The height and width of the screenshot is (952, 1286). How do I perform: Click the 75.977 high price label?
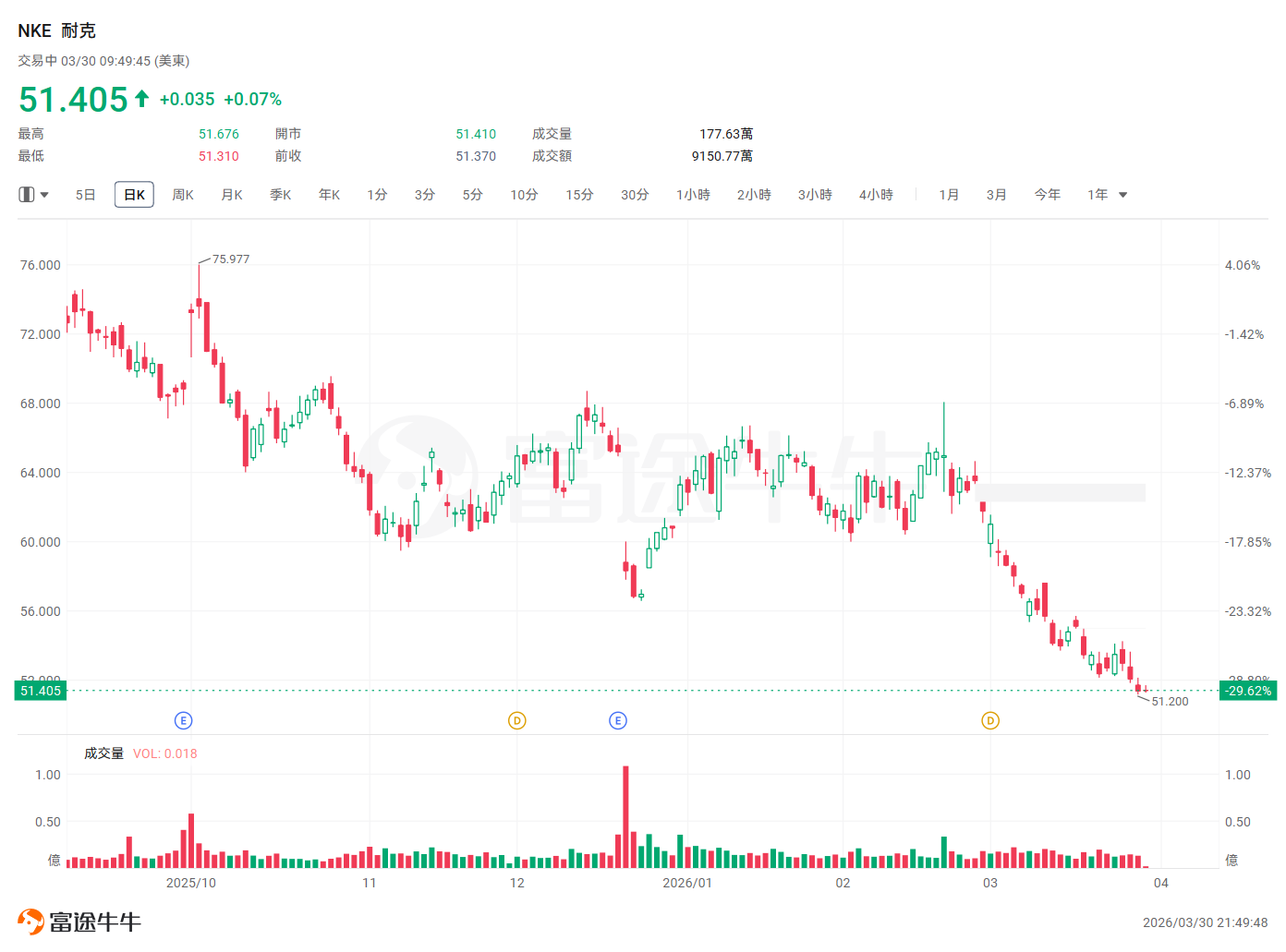click(x=231, y=259)
